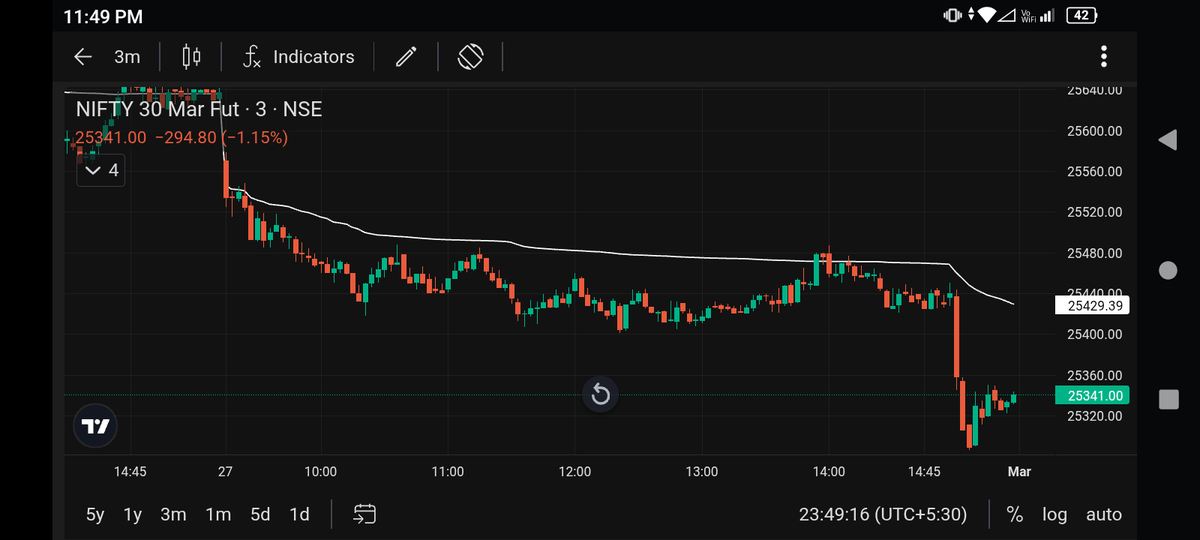Tap the 12:00 time axis label

coord(574,471)
